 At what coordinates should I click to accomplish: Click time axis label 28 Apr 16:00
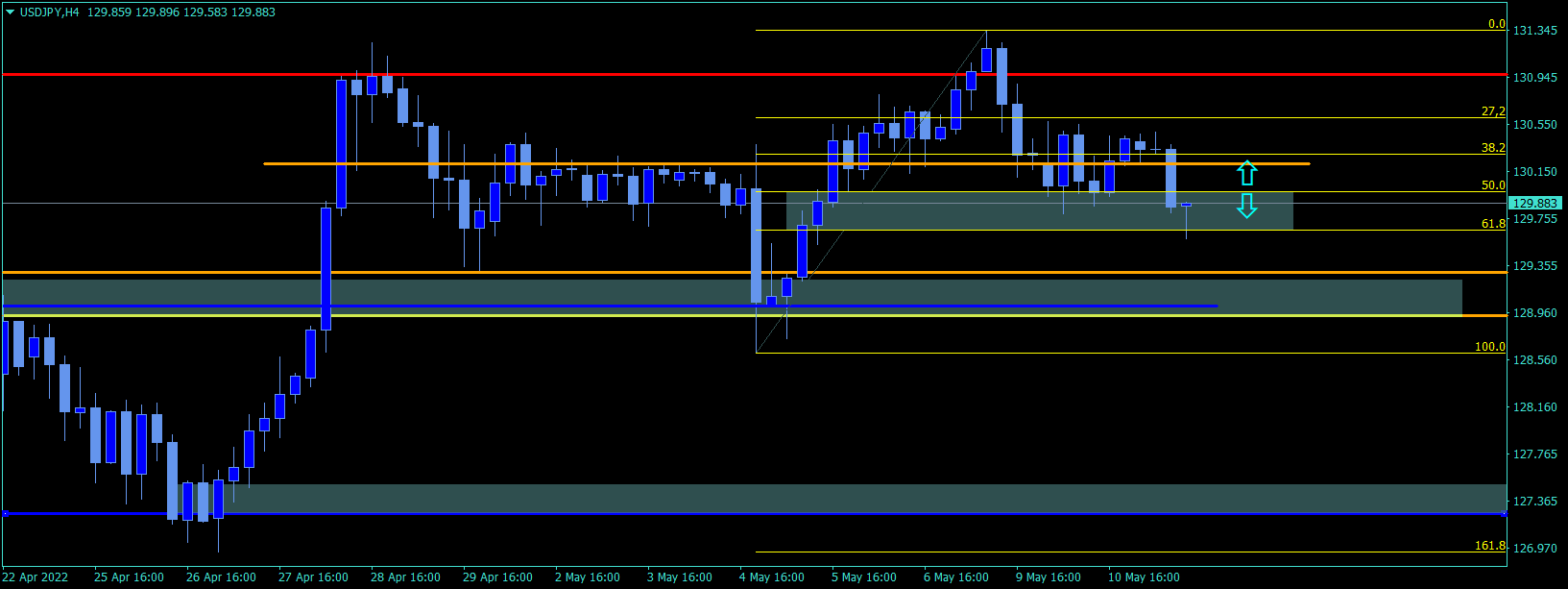pos(405,577)
